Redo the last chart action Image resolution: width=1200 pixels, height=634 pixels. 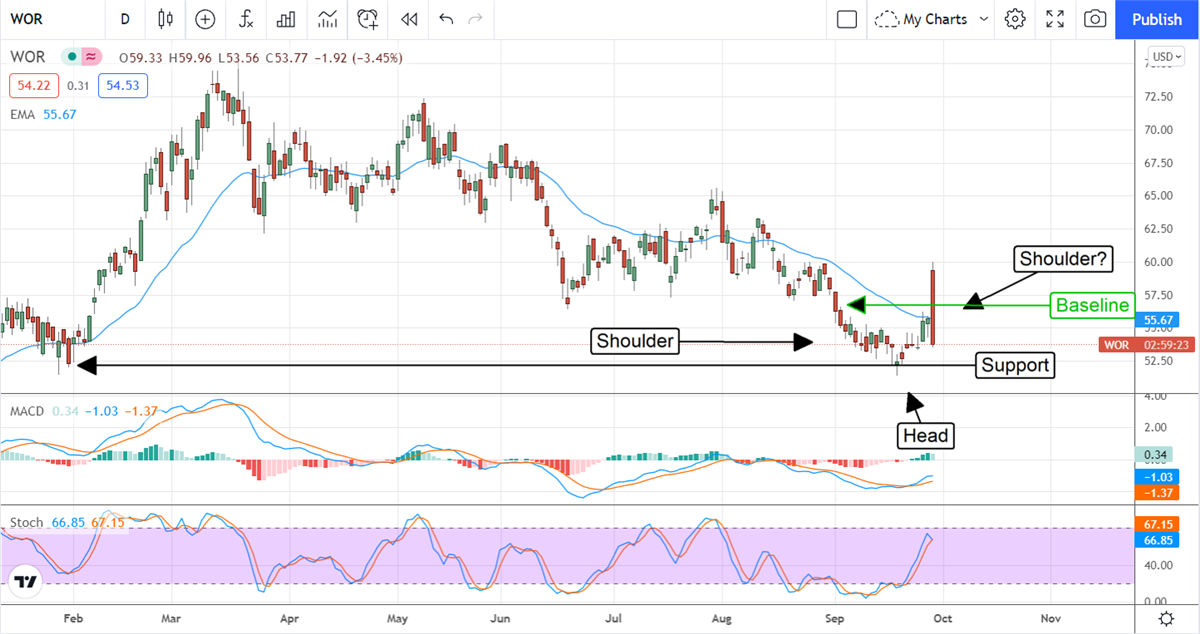pyautogui.click(x=475, y=18)
